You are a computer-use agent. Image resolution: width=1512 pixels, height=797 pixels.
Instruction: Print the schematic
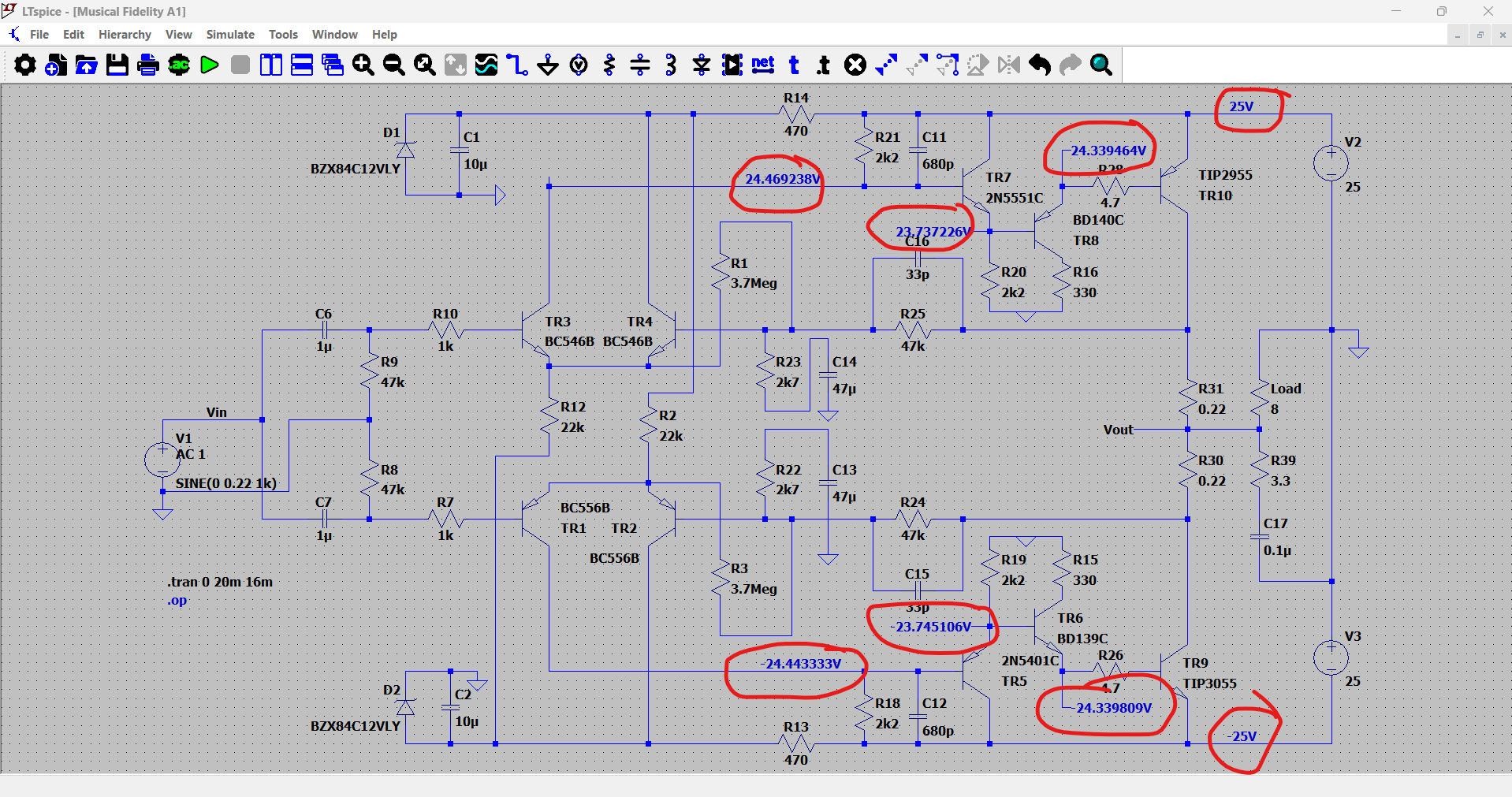[148, 65]
